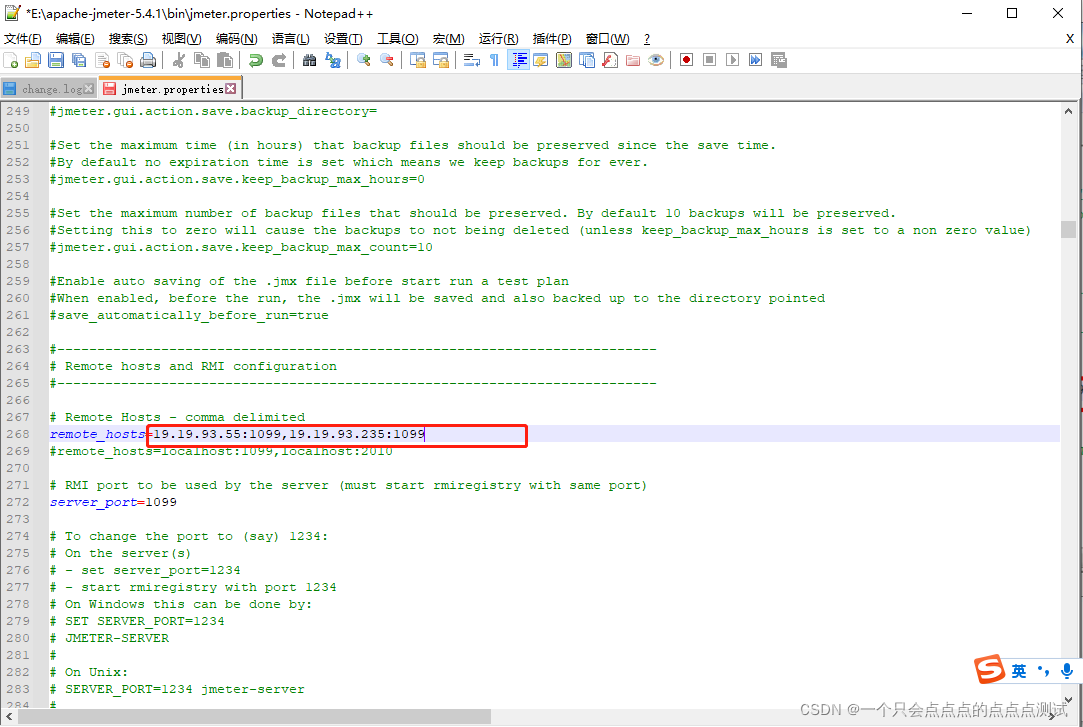
Task: Open the 视图(V) menu
Action: click(182, 39)
